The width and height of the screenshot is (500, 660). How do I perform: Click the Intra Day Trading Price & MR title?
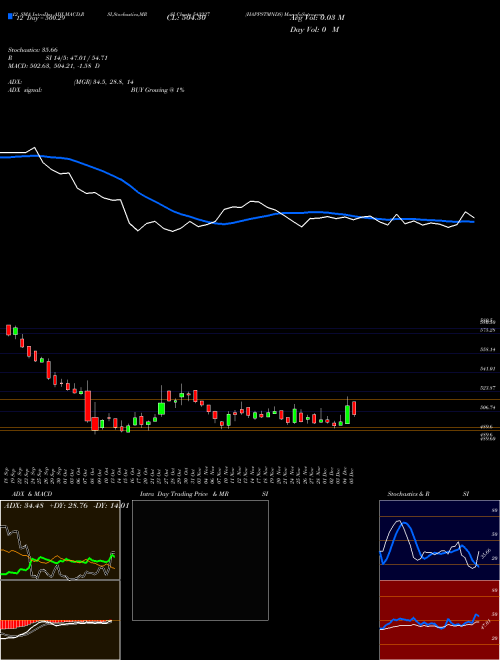185,494
